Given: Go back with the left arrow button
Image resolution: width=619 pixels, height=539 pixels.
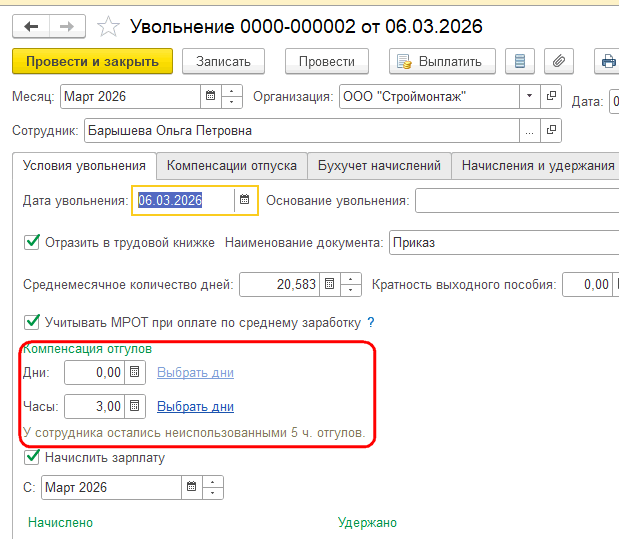Looking at the screenshot, I should [31, 27].
